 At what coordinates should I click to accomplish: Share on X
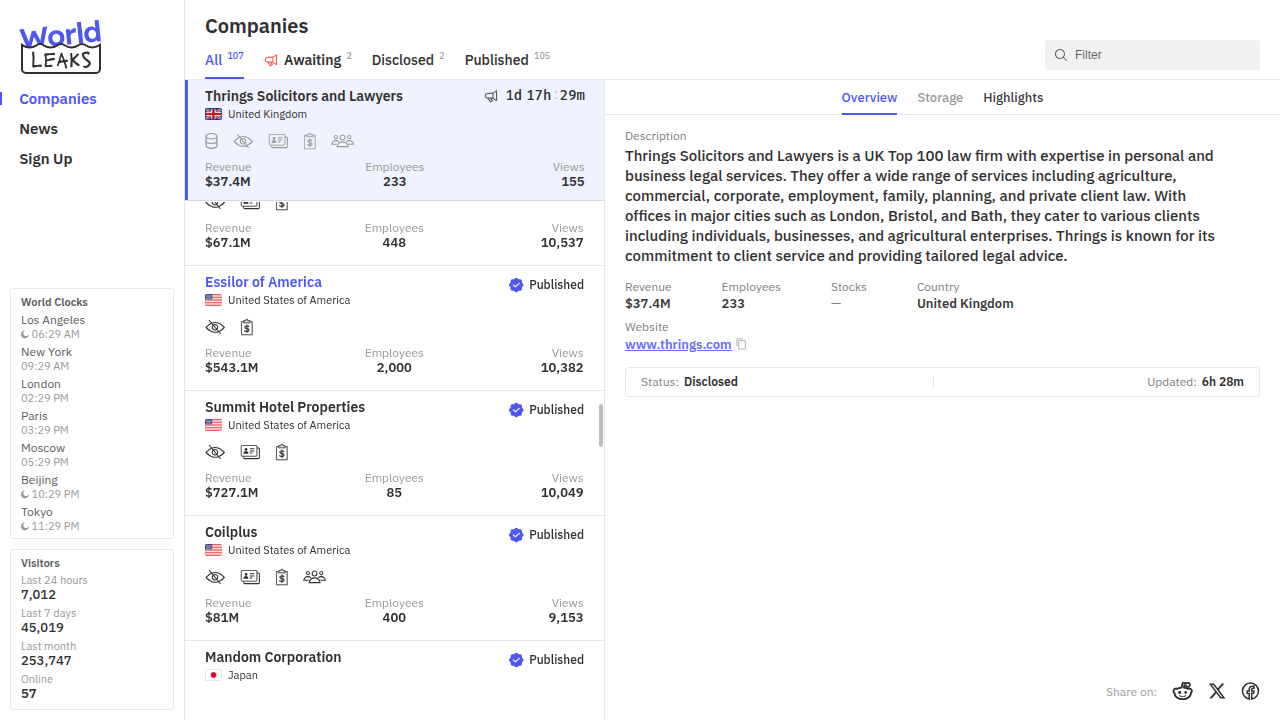pyautogui.click(x=1217, y=691)
